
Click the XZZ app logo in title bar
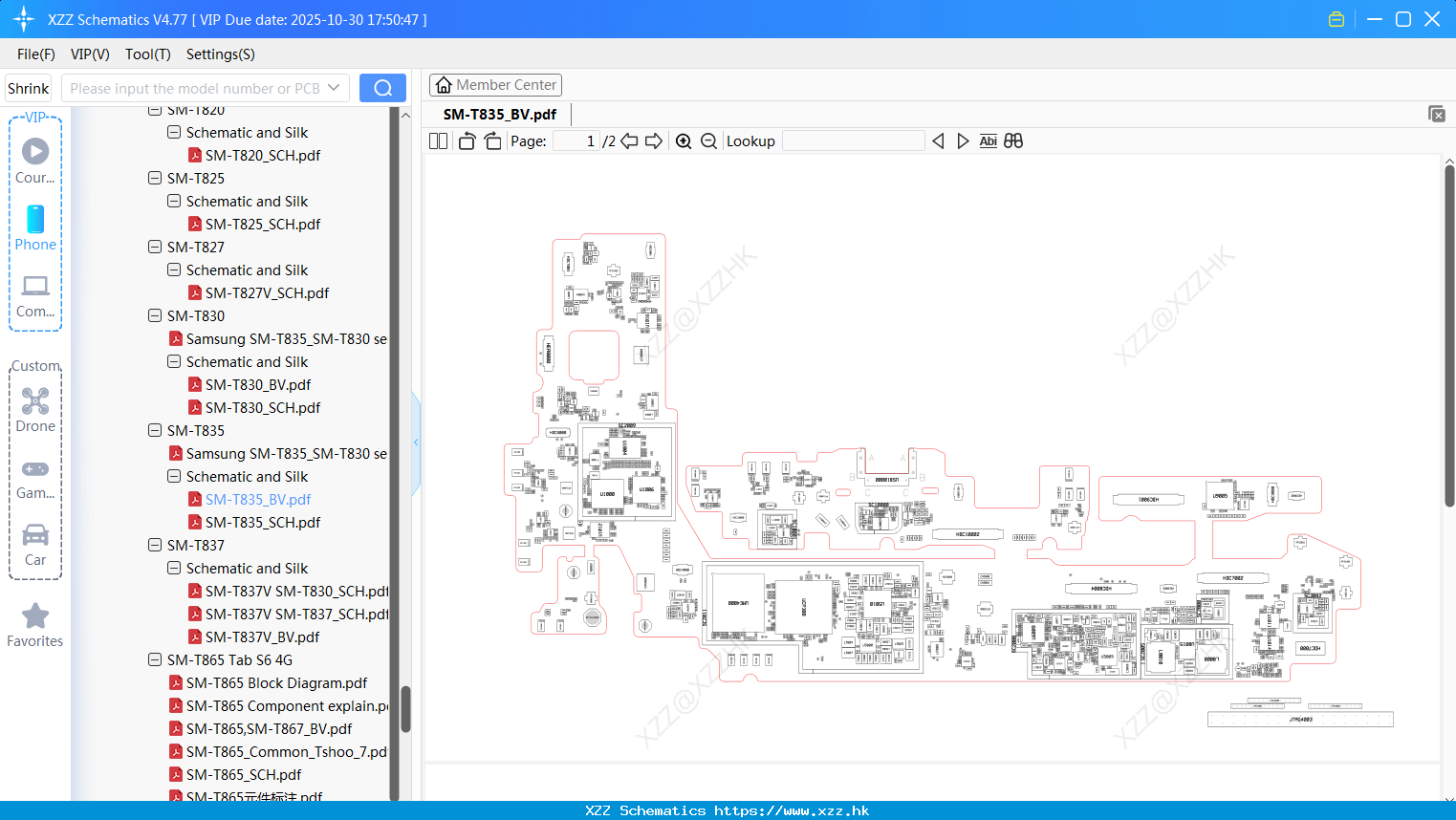click(x=24, y=19)
